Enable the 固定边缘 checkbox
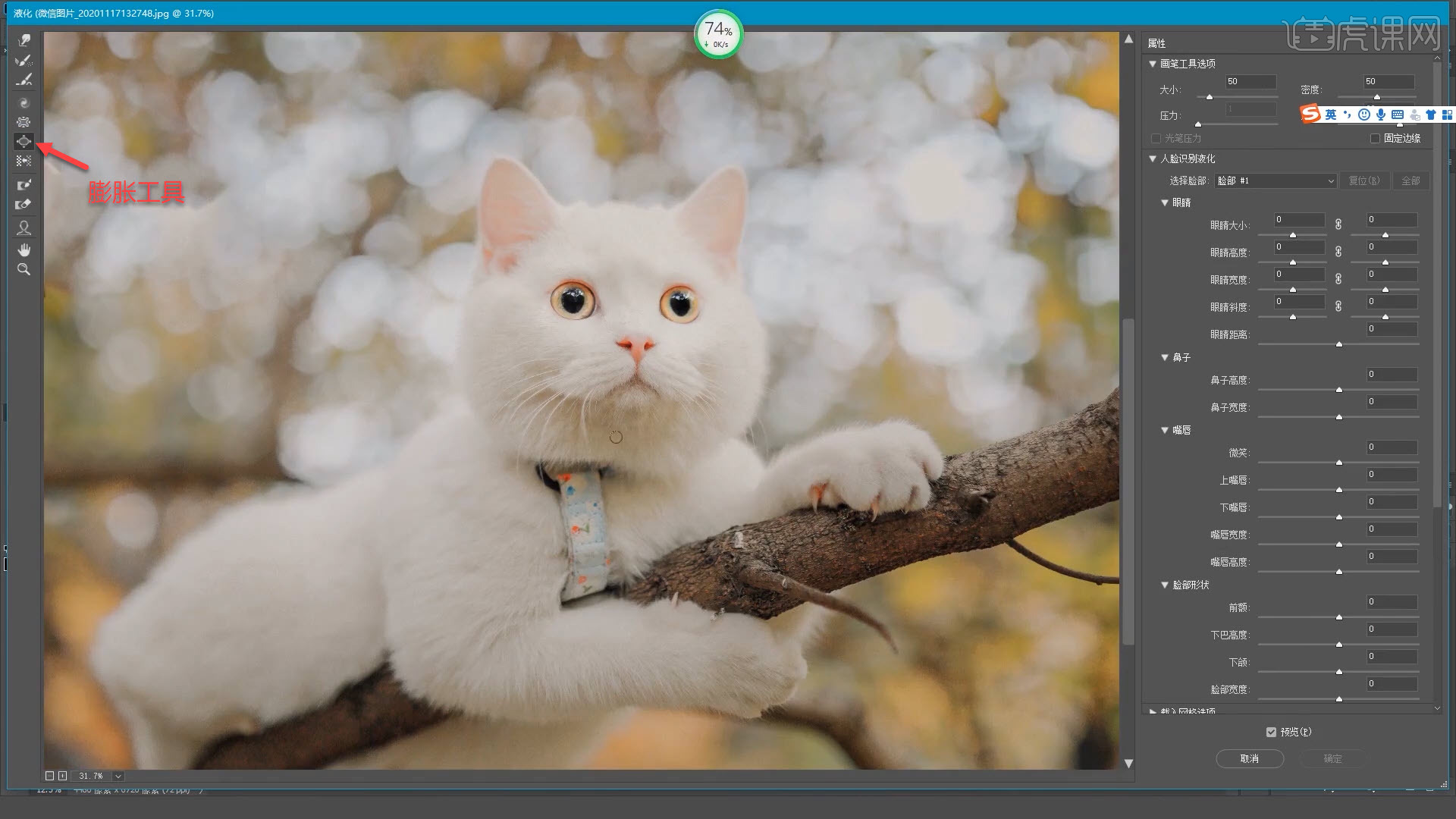This screenshot has width=1456, height=819. pos(1375,138)
